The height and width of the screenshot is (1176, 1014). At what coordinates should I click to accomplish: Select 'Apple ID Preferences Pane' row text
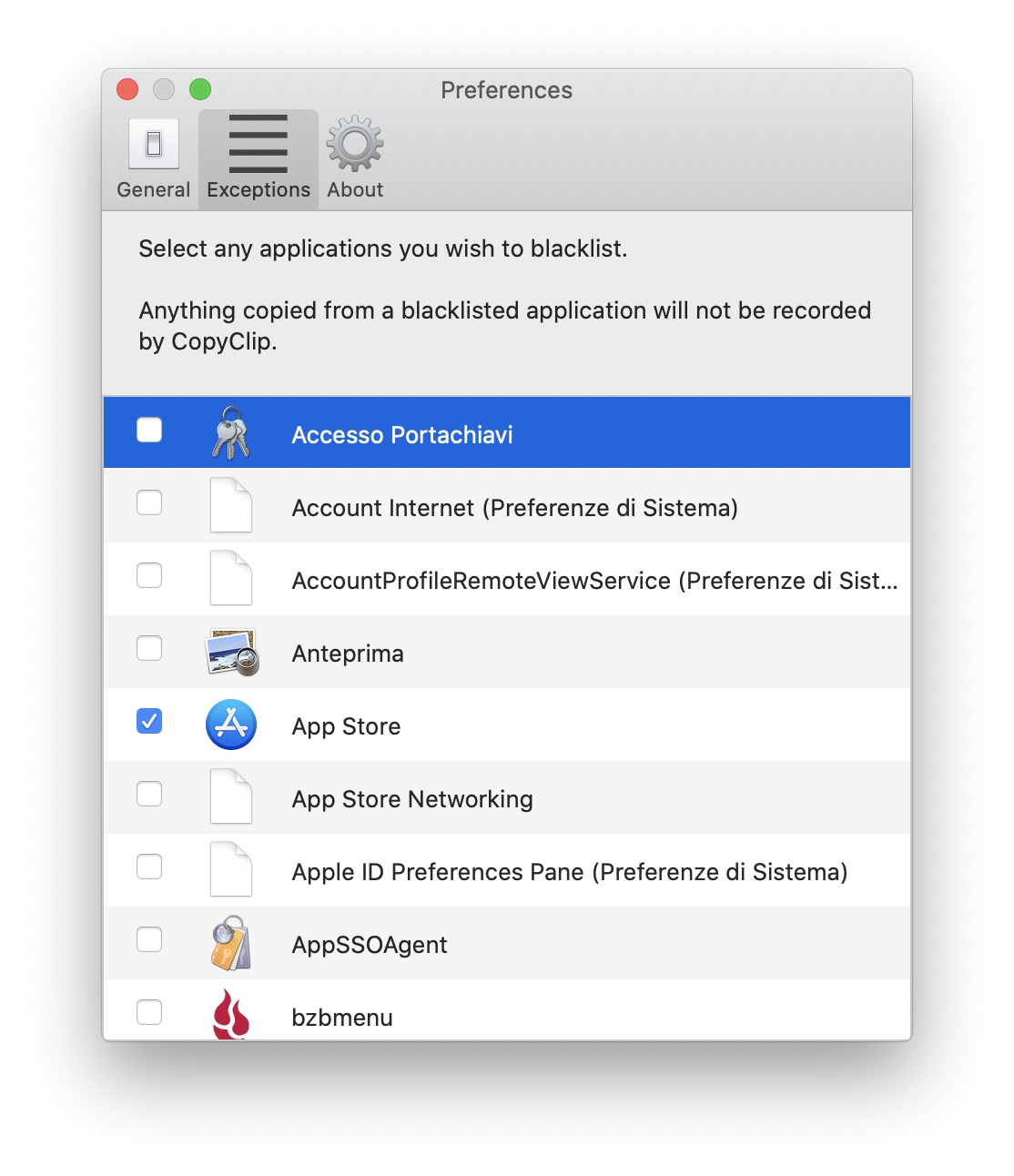point(570,872)
